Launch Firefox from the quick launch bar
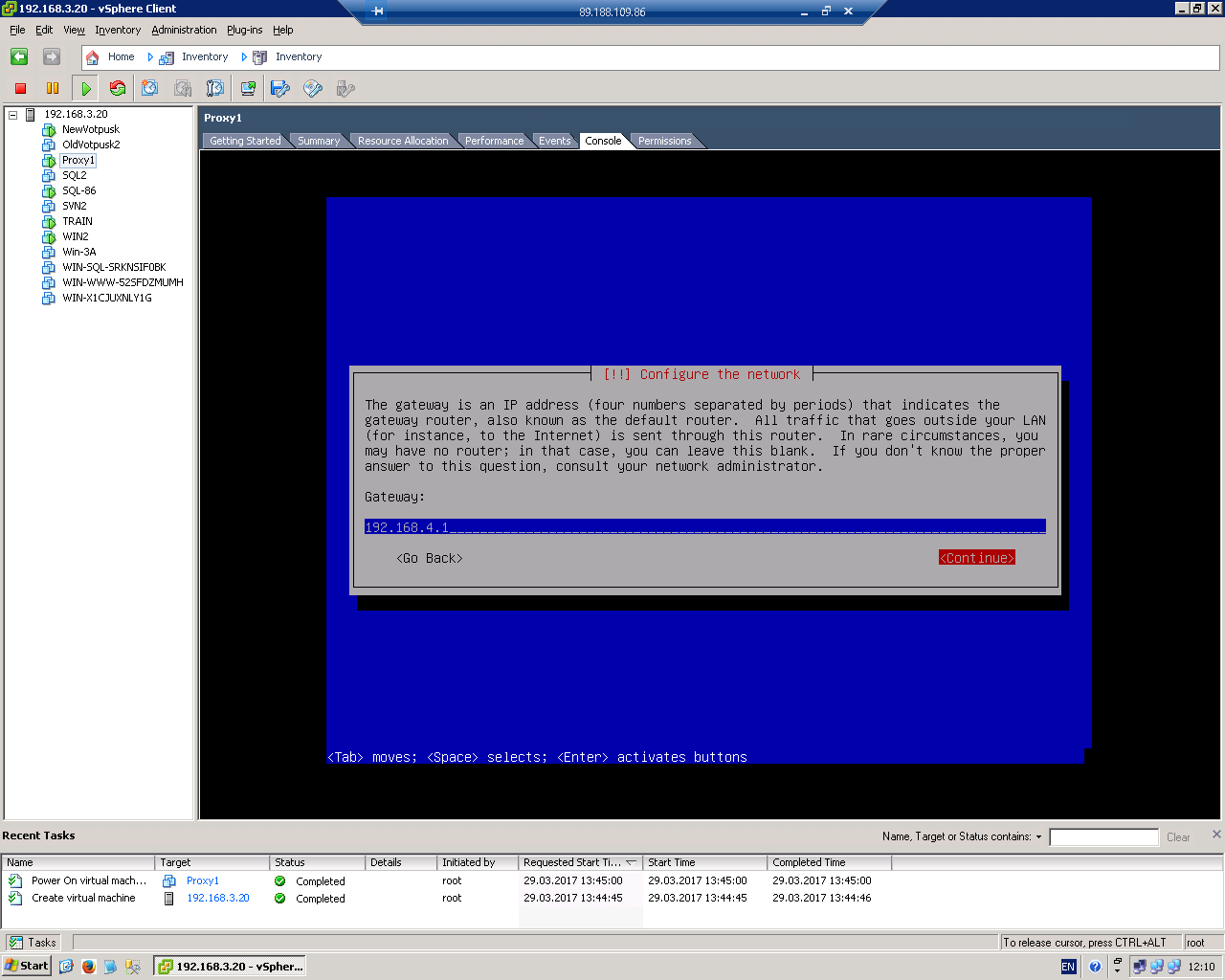The image size is (1225, 980). pyautogui.click(x=89, y=967)
